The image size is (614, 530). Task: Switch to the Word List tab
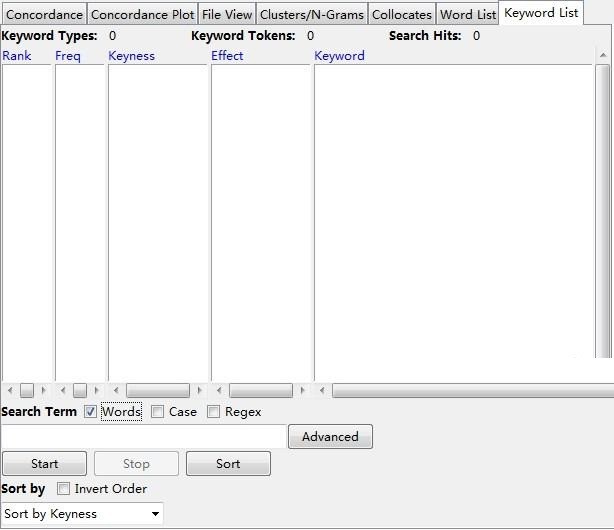[468, 15]
